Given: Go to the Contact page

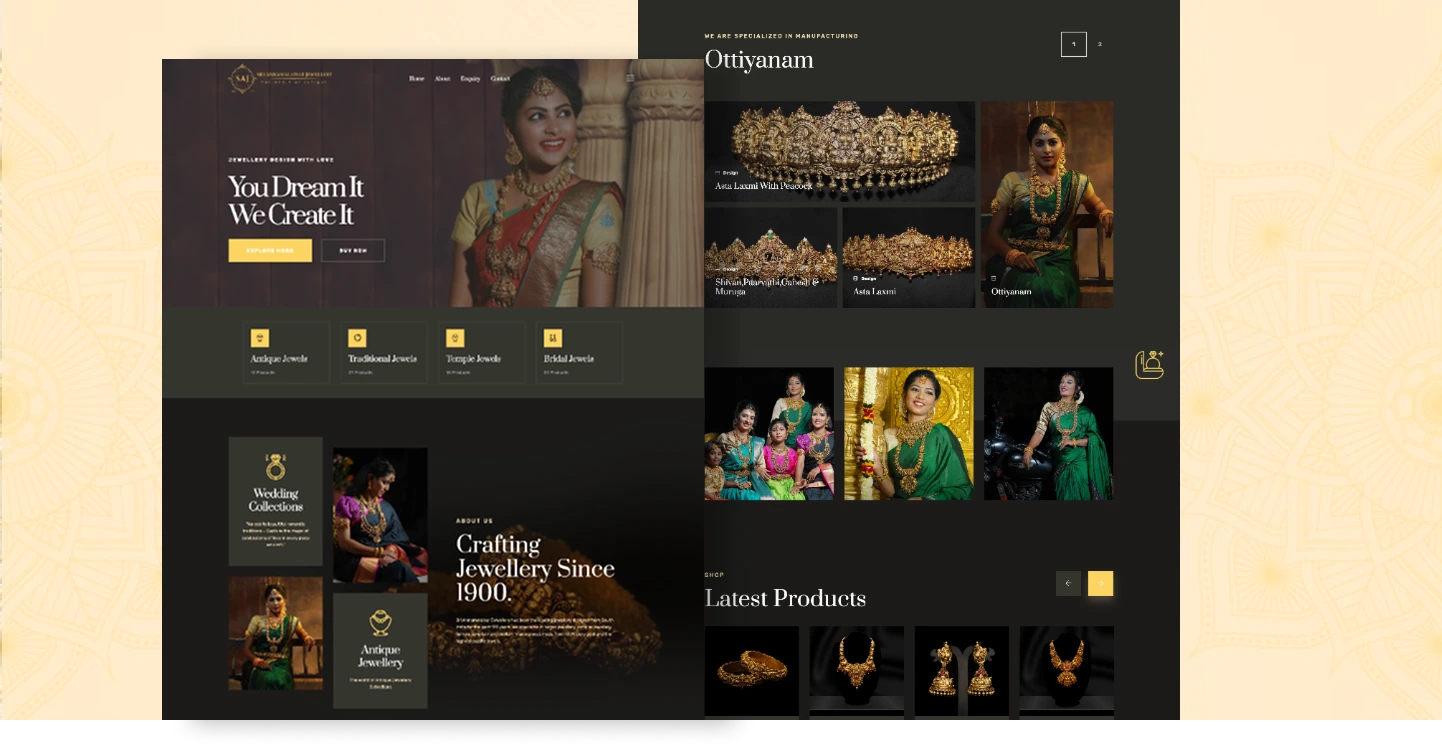Looking at the screenshot, I should (x=500, y=78).
